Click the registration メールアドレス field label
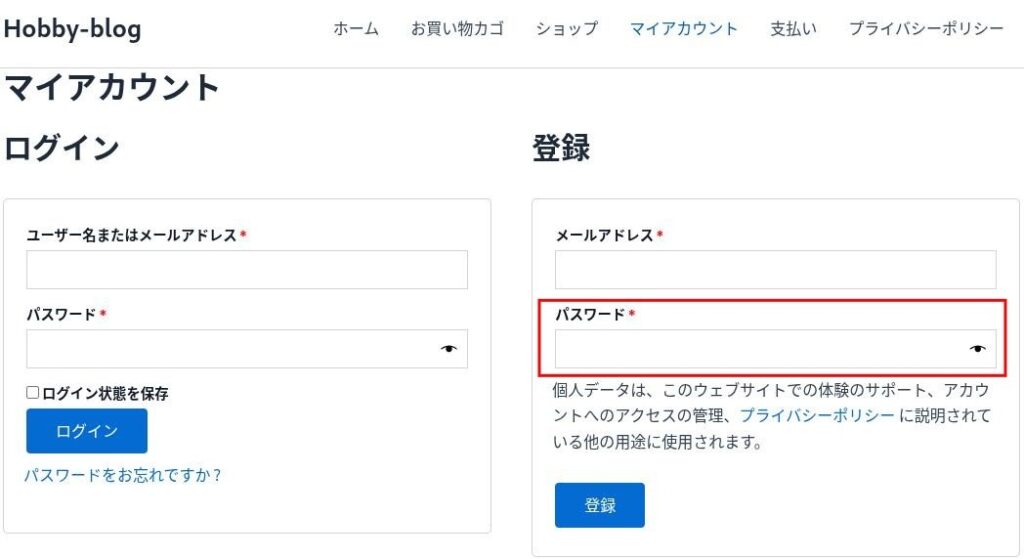The image size is (1024, 559). coord(604,235)
